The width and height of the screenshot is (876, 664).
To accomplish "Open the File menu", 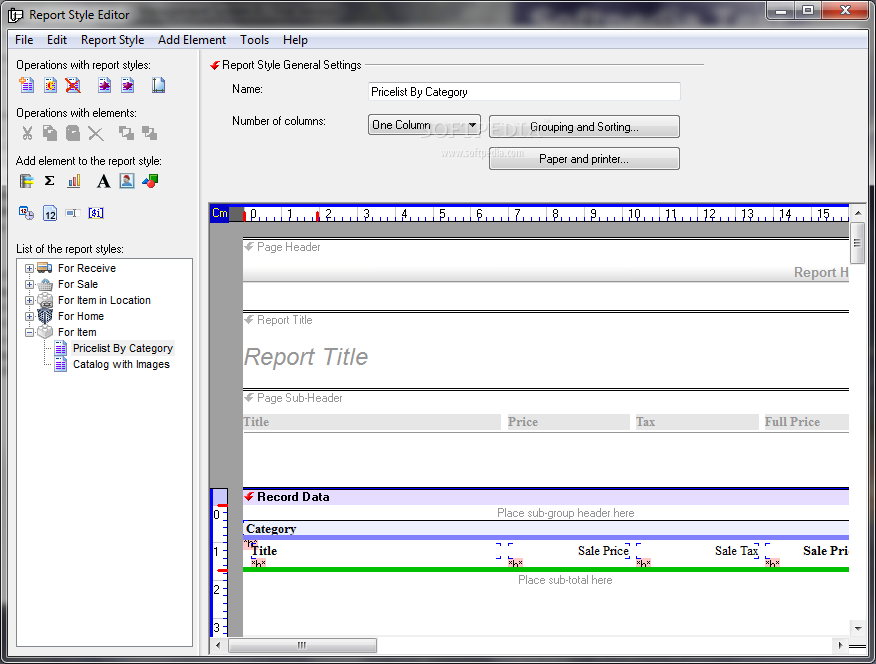I will (24, 40).
